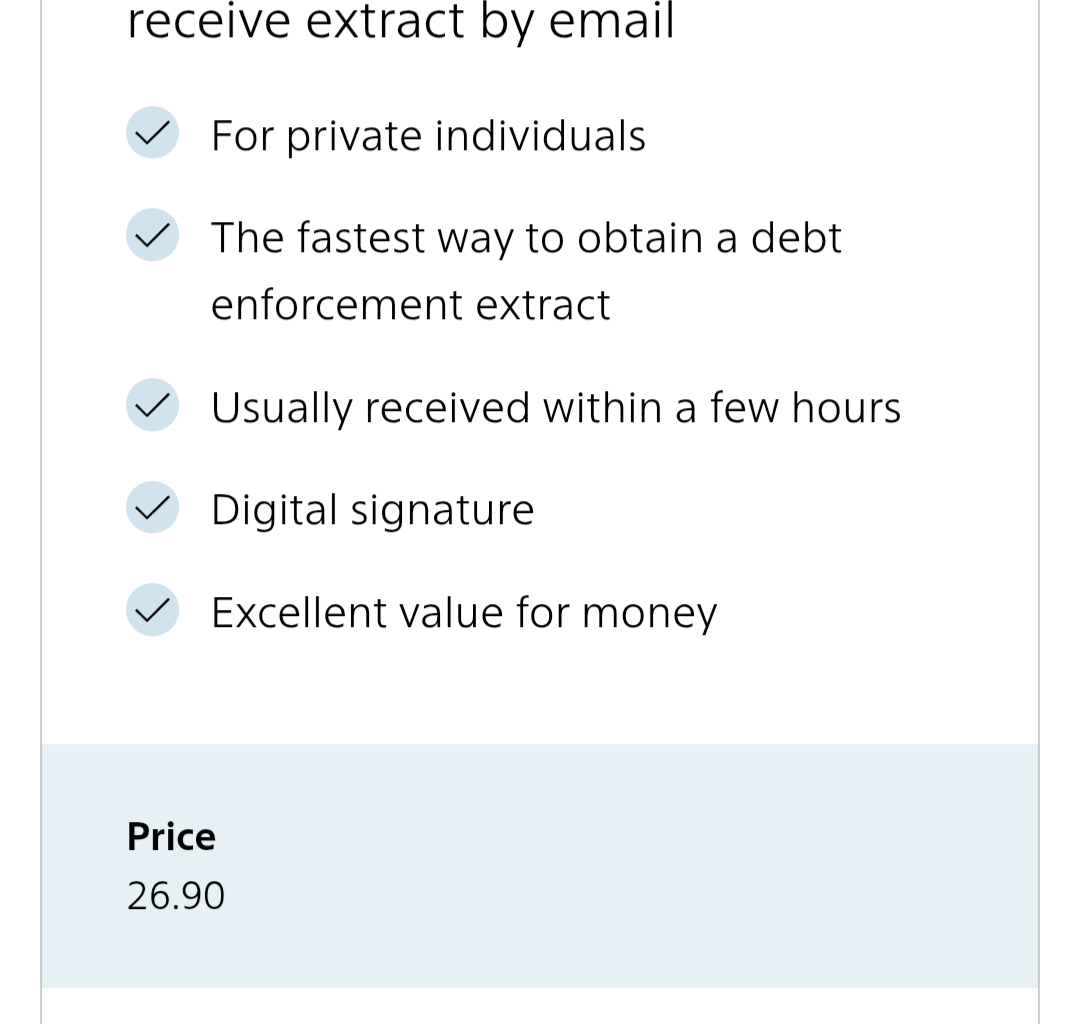Screen dimensions: 1080x1024
Task: Select the checkmark beside Usually received
Action: click(152, 405)
